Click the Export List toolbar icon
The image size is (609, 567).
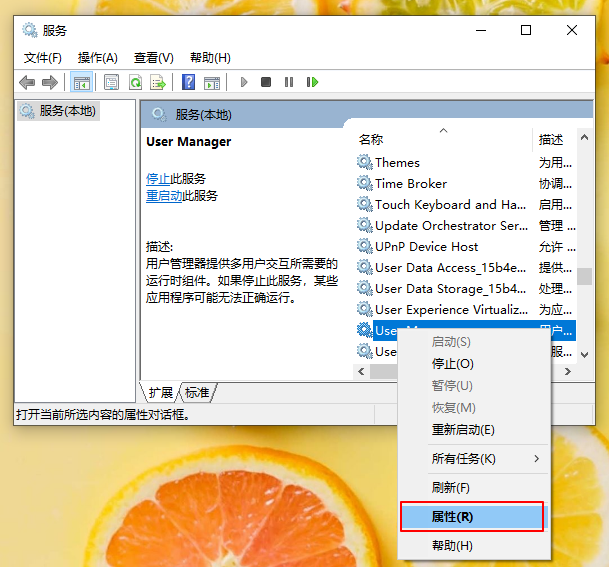[156, 82]
